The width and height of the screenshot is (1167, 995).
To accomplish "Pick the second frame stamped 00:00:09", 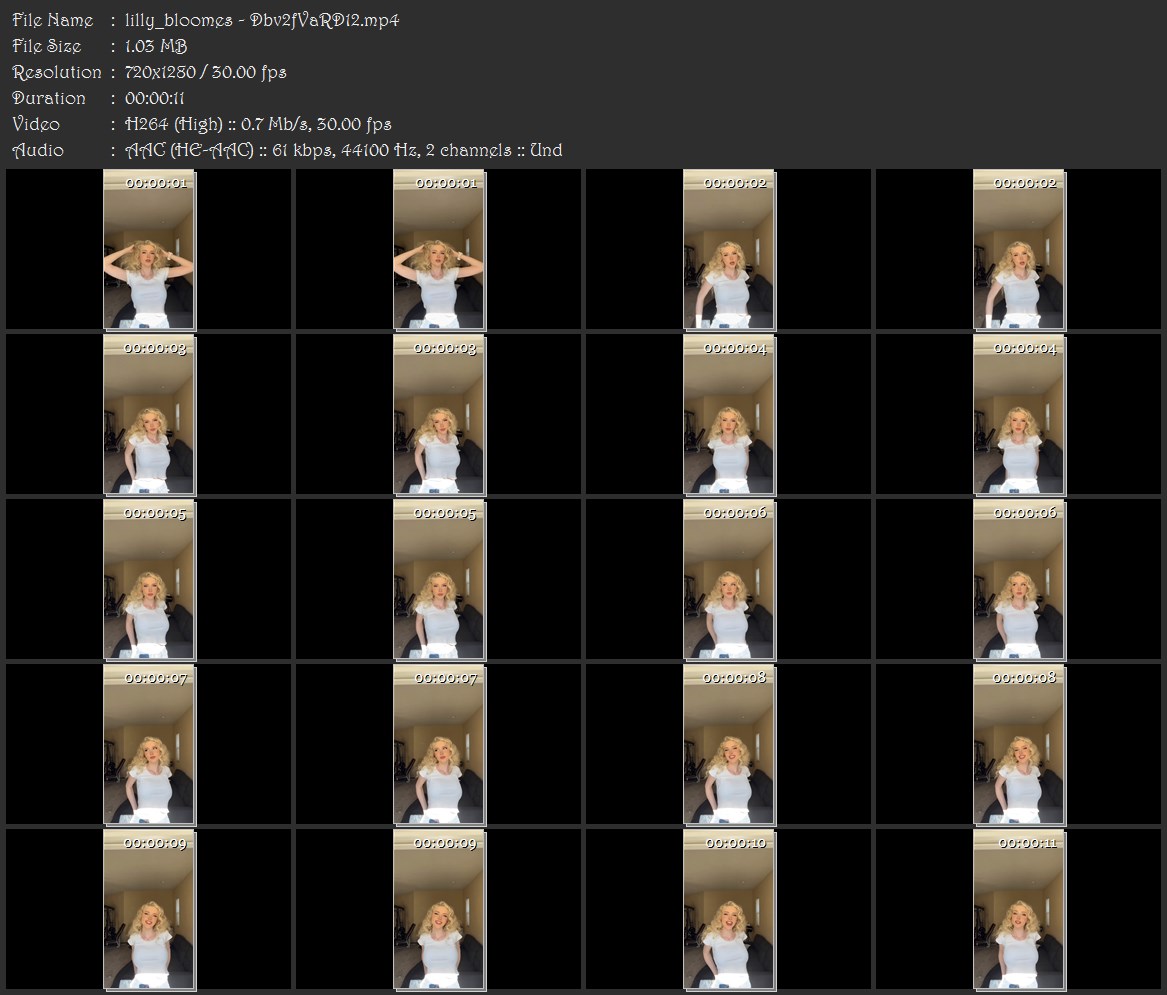I will pyautogui.click(x=439, y=910).
